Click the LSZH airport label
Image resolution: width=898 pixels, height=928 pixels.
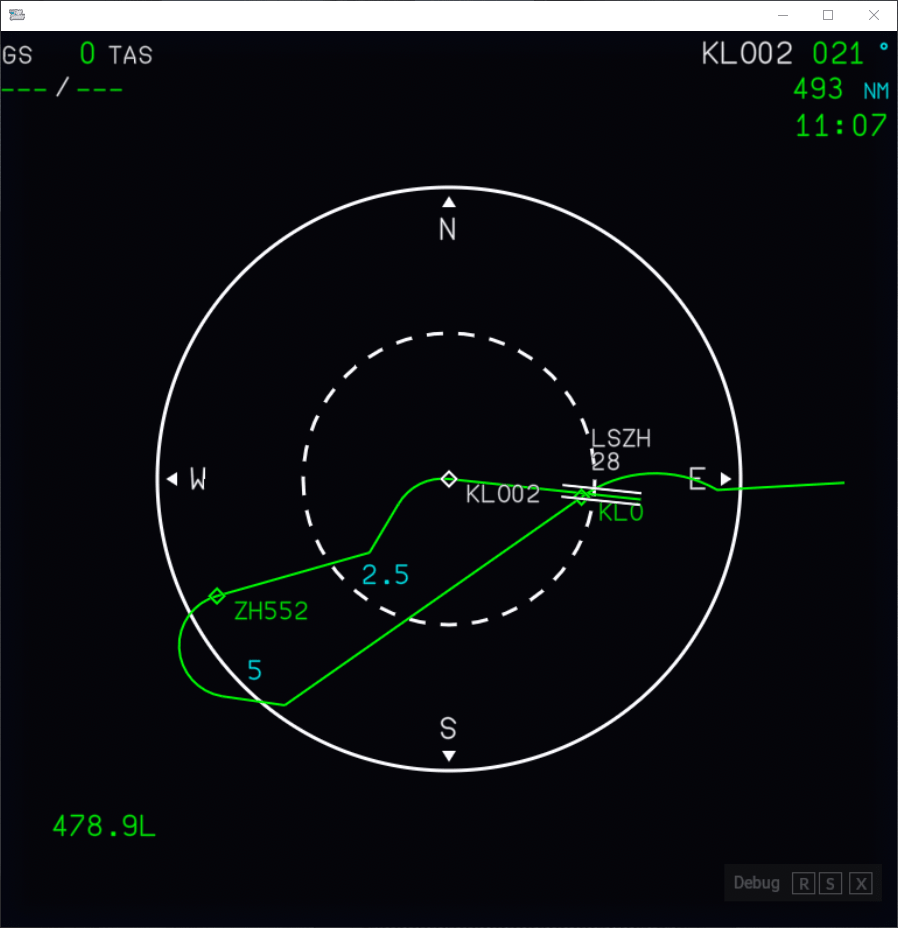[x=621, y=438]
